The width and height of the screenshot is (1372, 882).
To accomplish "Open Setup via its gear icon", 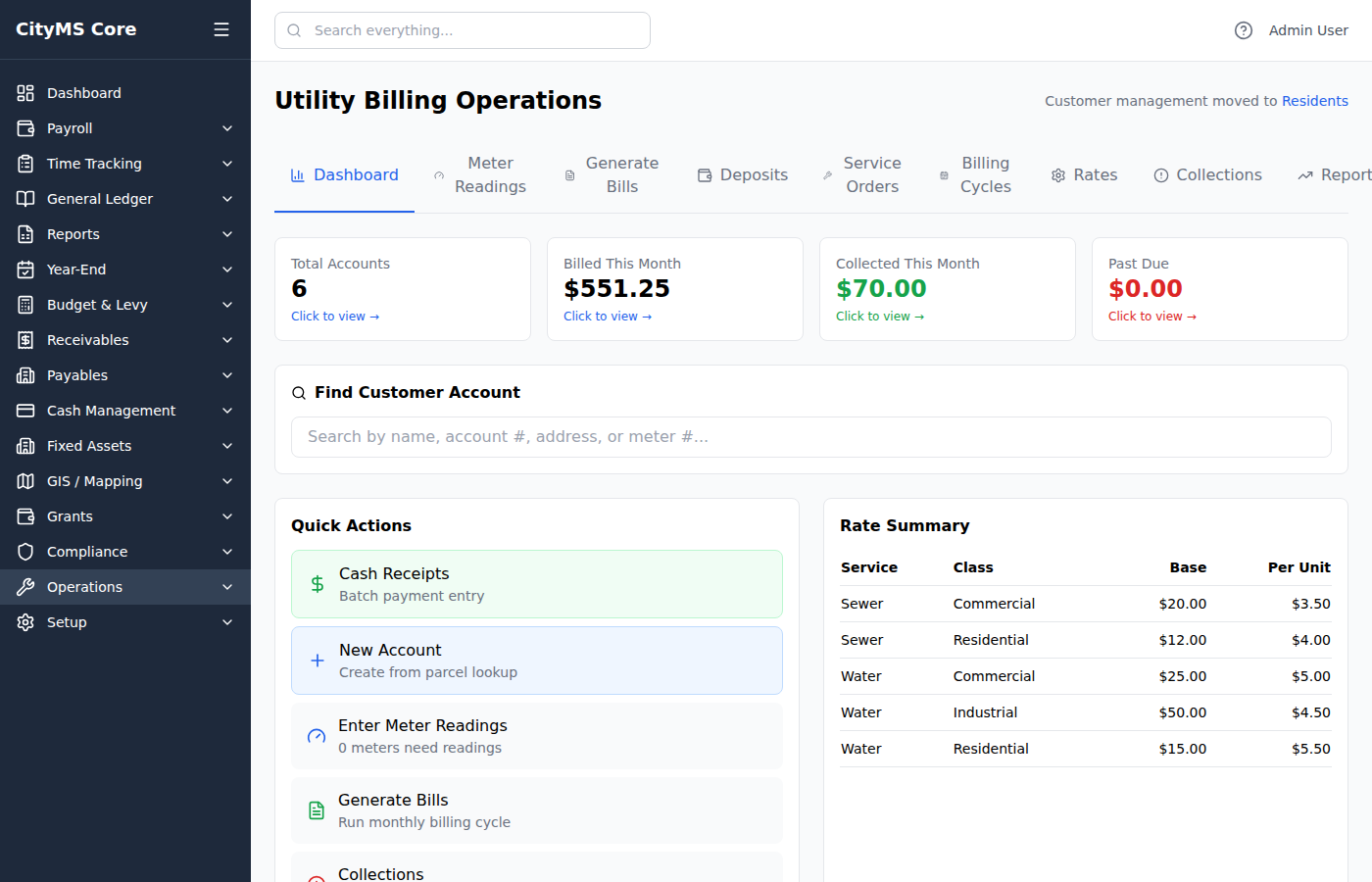I will click(24, 621).
